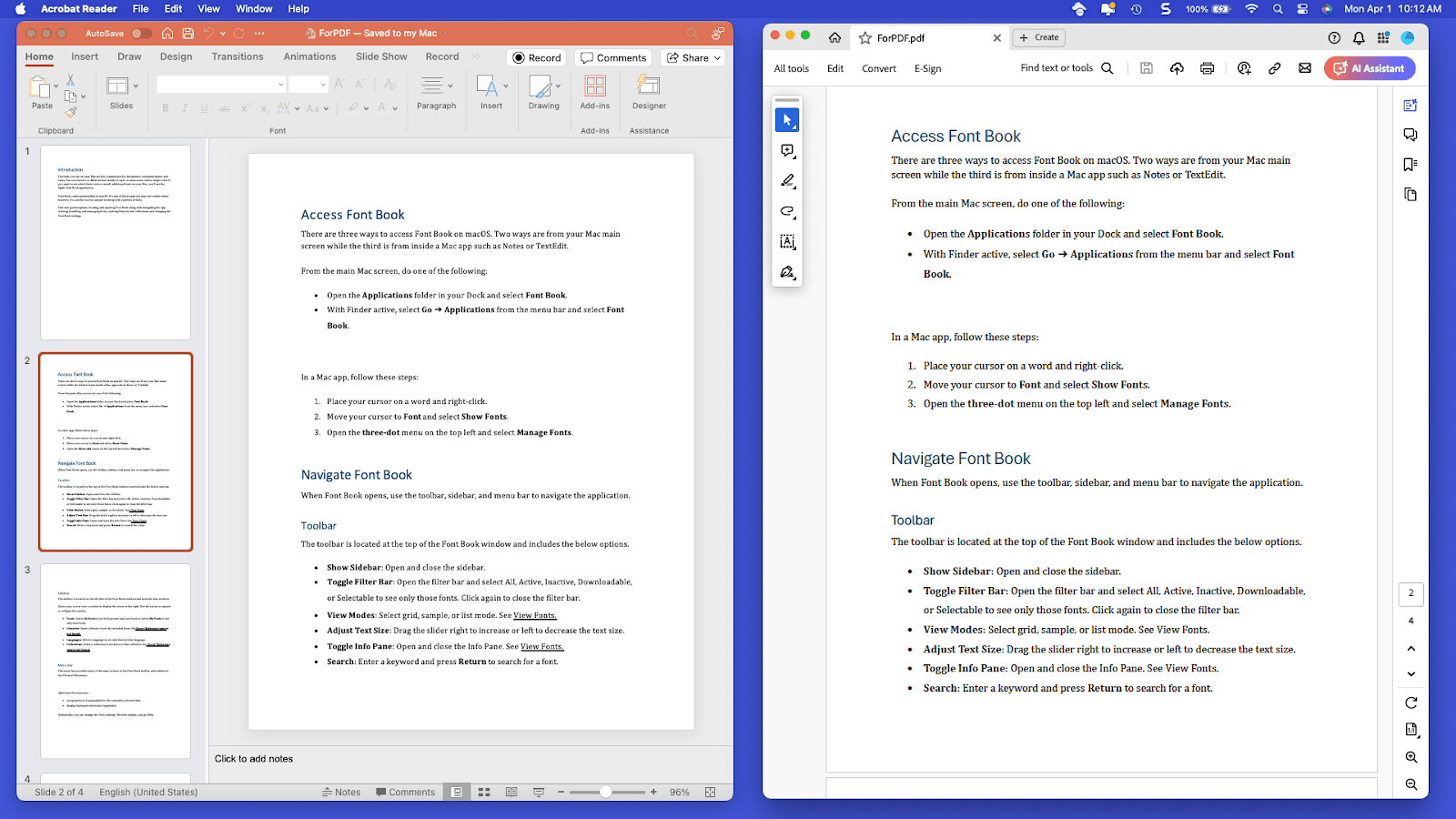Image resolution: width=1456 pixels, height=819 pixels.
Task: Select slide 3 thumbnail in PowerPoint
Action: 116,661
